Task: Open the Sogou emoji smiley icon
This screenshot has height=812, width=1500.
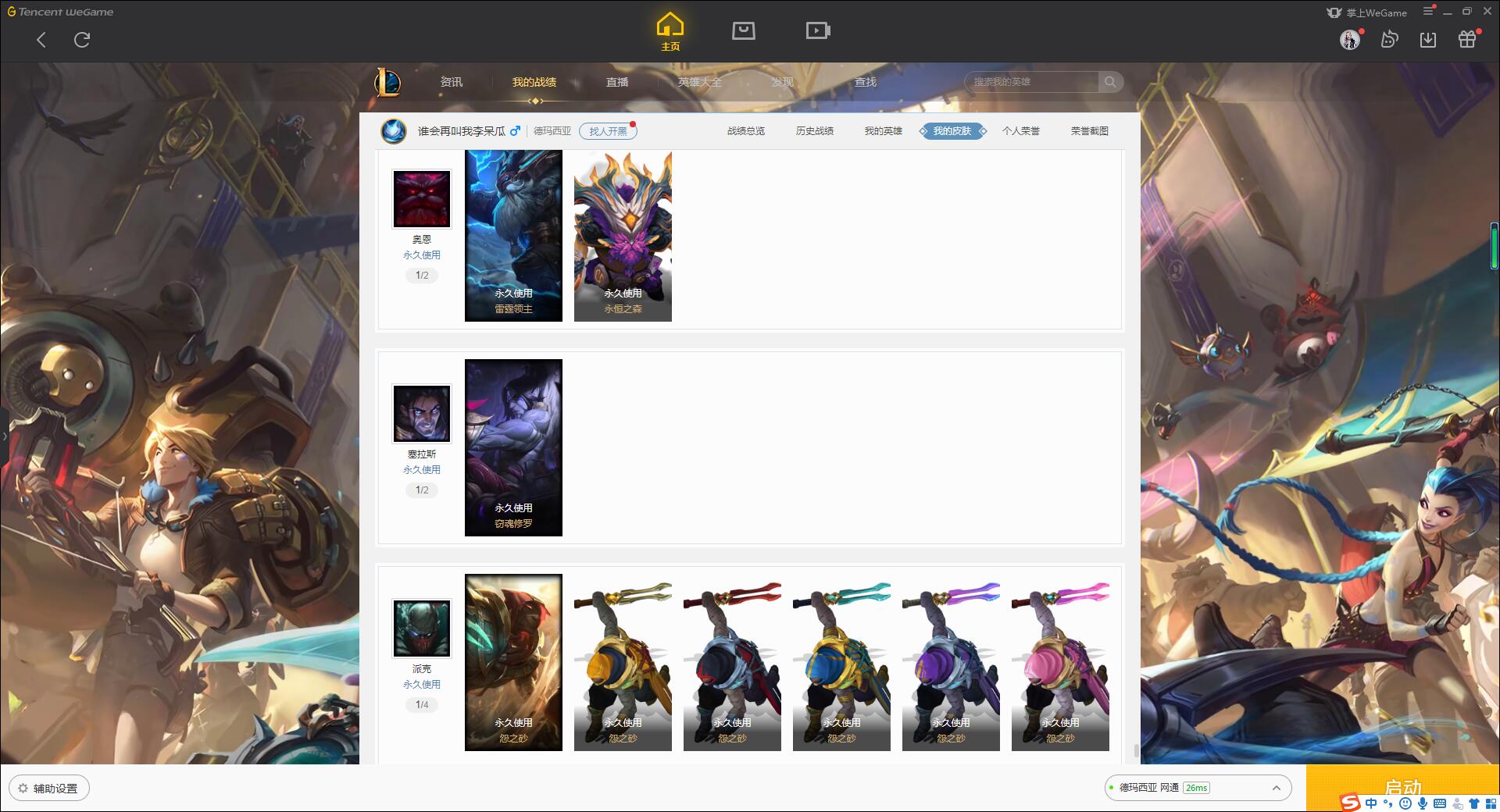Action: click(1405, 803)
